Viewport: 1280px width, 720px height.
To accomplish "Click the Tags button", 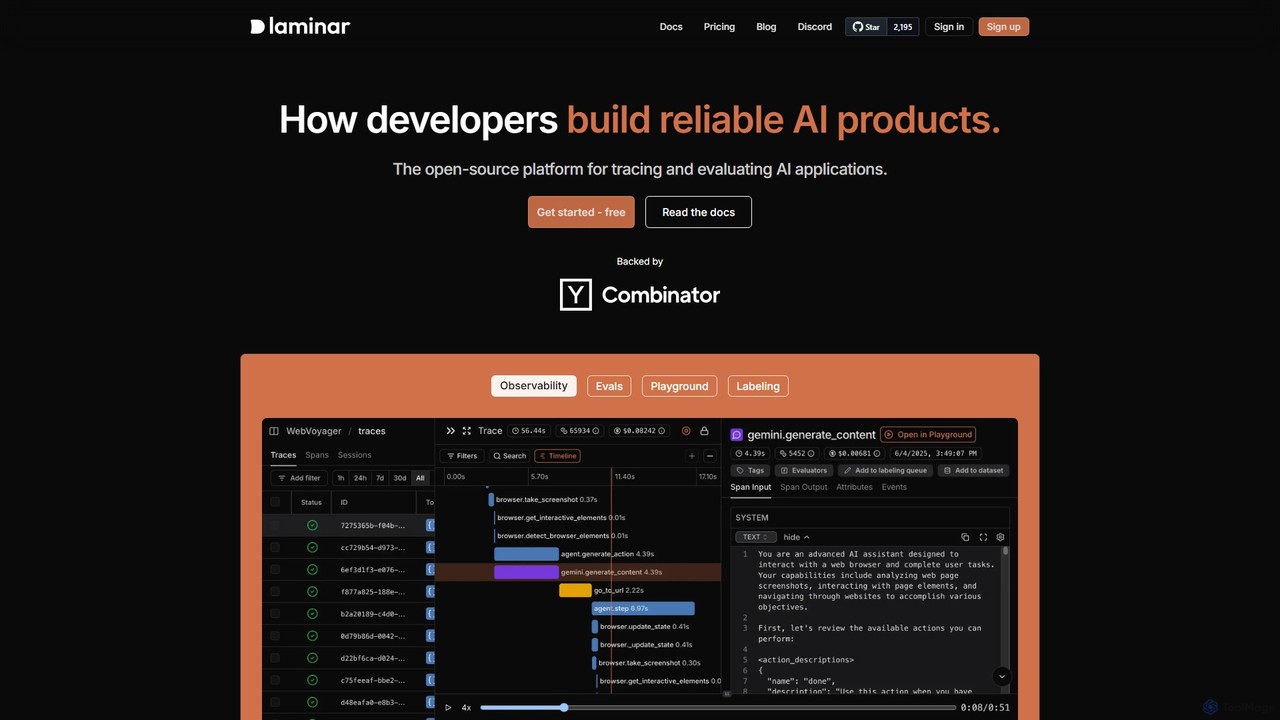I will (x=750, y=470).
